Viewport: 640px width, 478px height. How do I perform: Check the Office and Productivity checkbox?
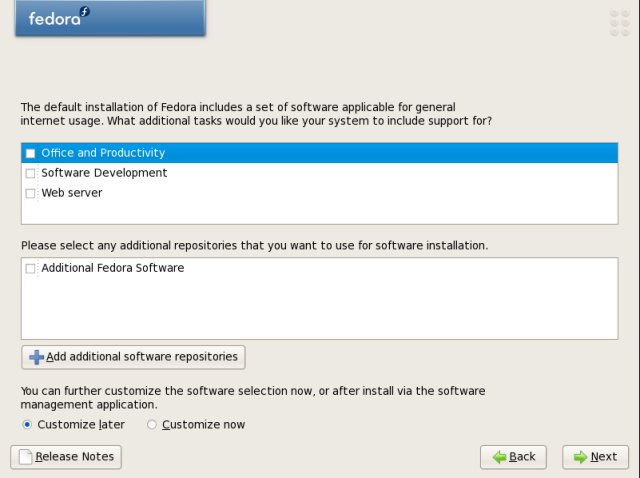tap(30, 153)
